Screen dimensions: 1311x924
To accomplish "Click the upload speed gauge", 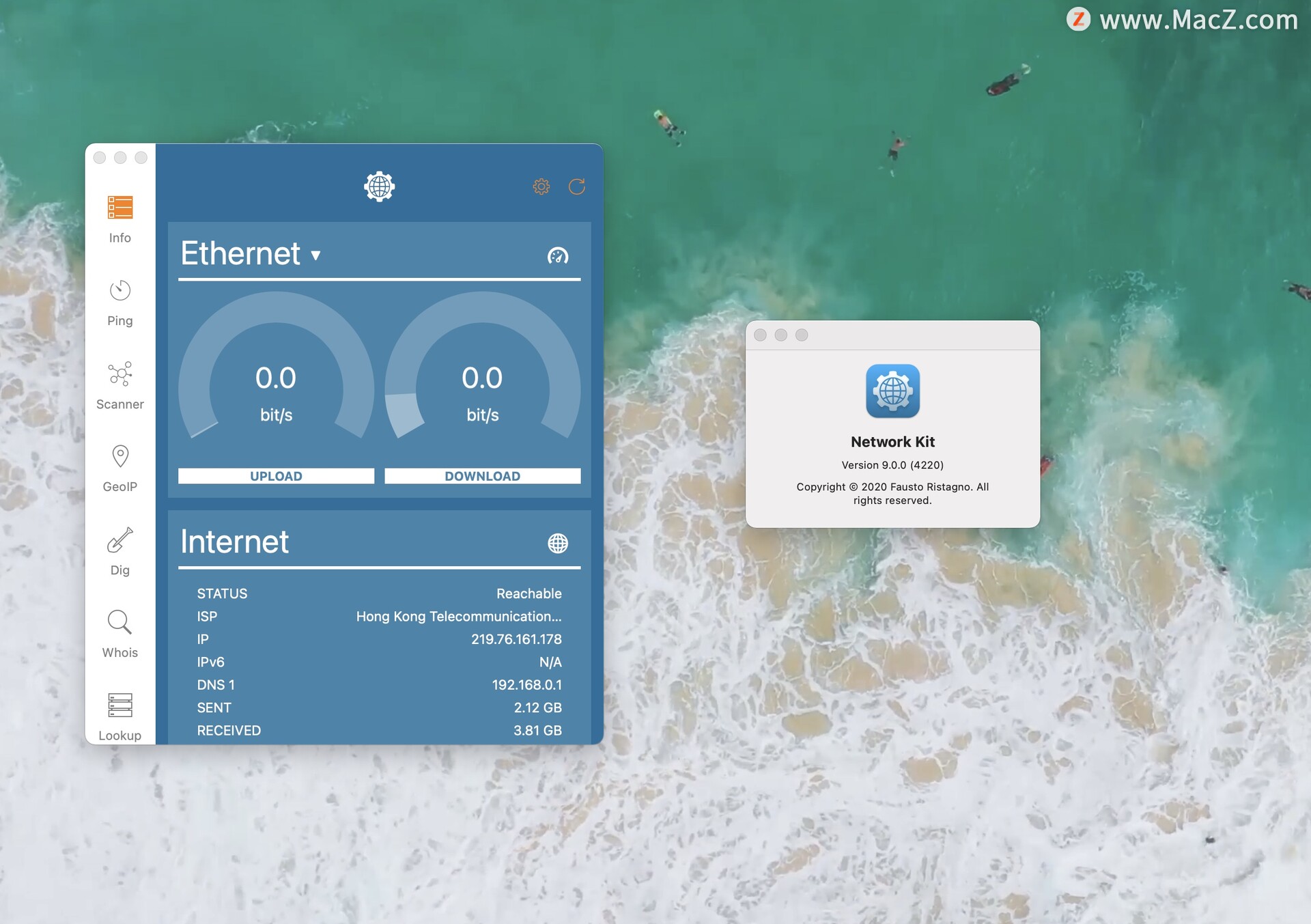I will tap(276, 376).
